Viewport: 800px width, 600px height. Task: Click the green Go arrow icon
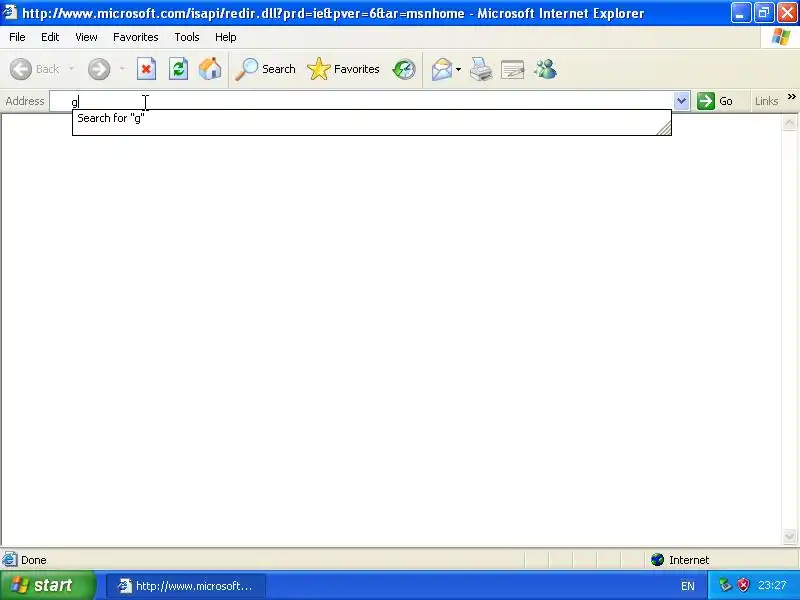pos(706,101)
